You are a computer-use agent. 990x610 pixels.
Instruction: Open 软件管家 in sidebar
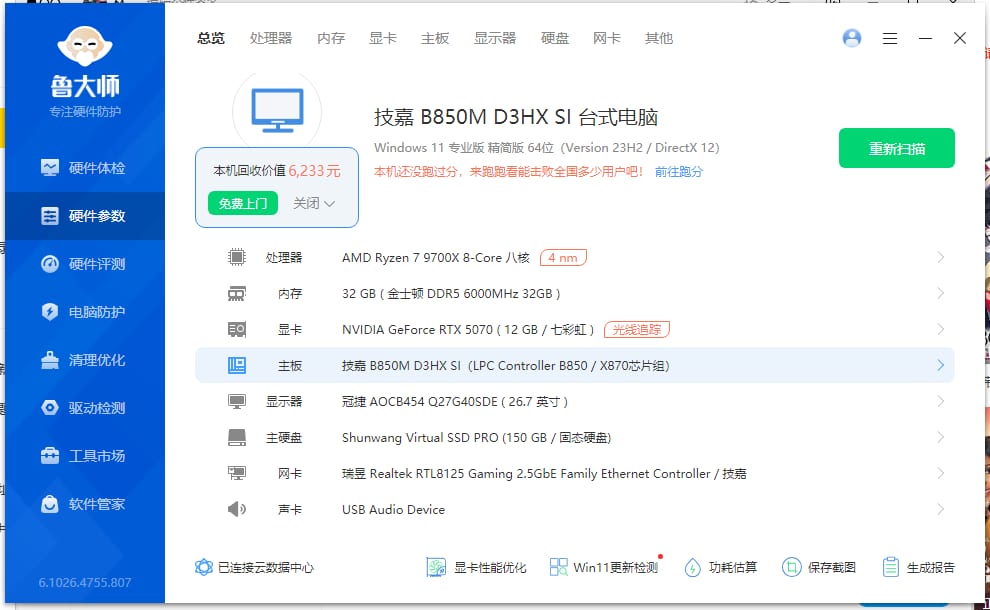click(x=84, y=504)
